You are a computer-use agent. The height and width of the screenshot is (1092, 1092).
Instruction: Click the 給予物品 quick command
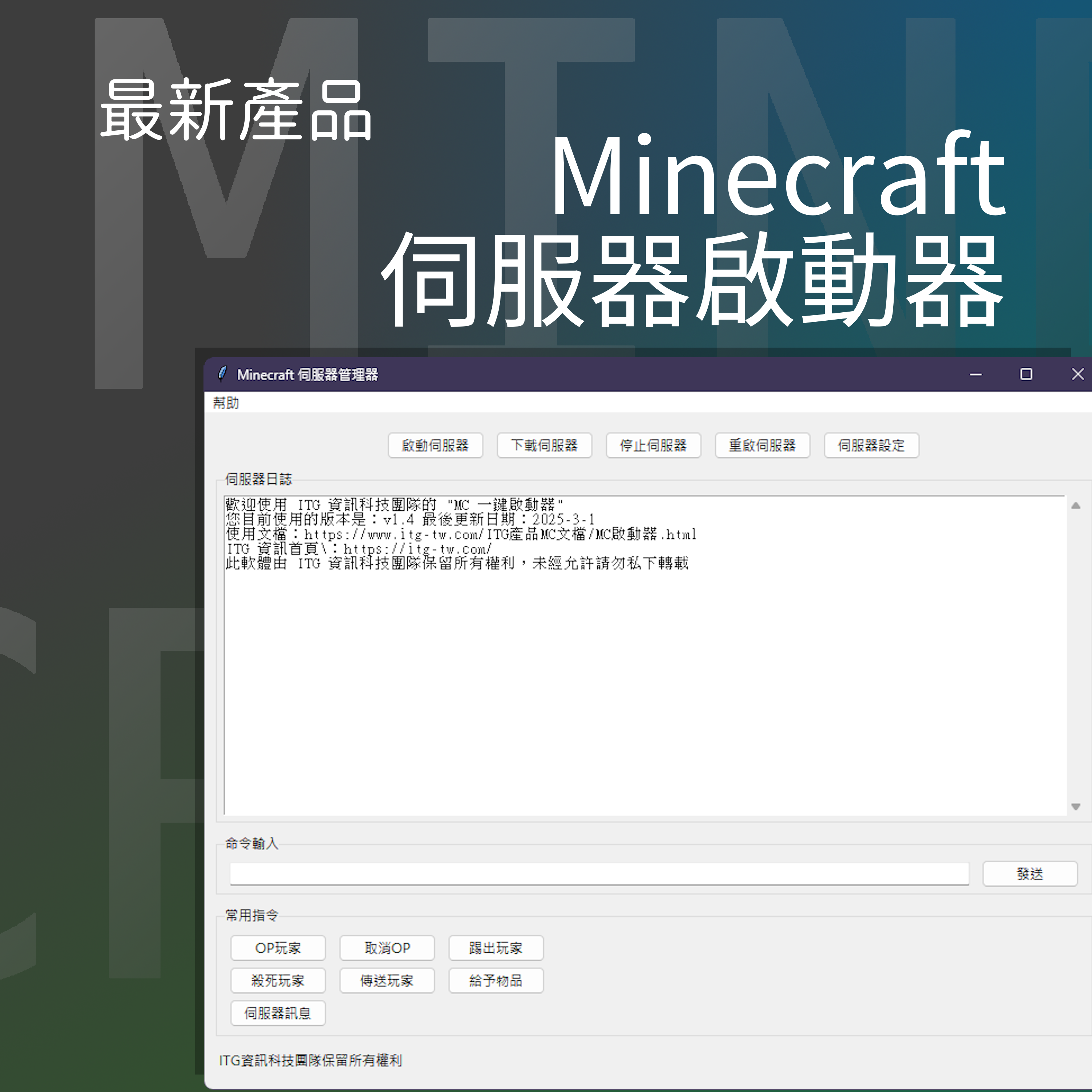(x=496, y=981)
